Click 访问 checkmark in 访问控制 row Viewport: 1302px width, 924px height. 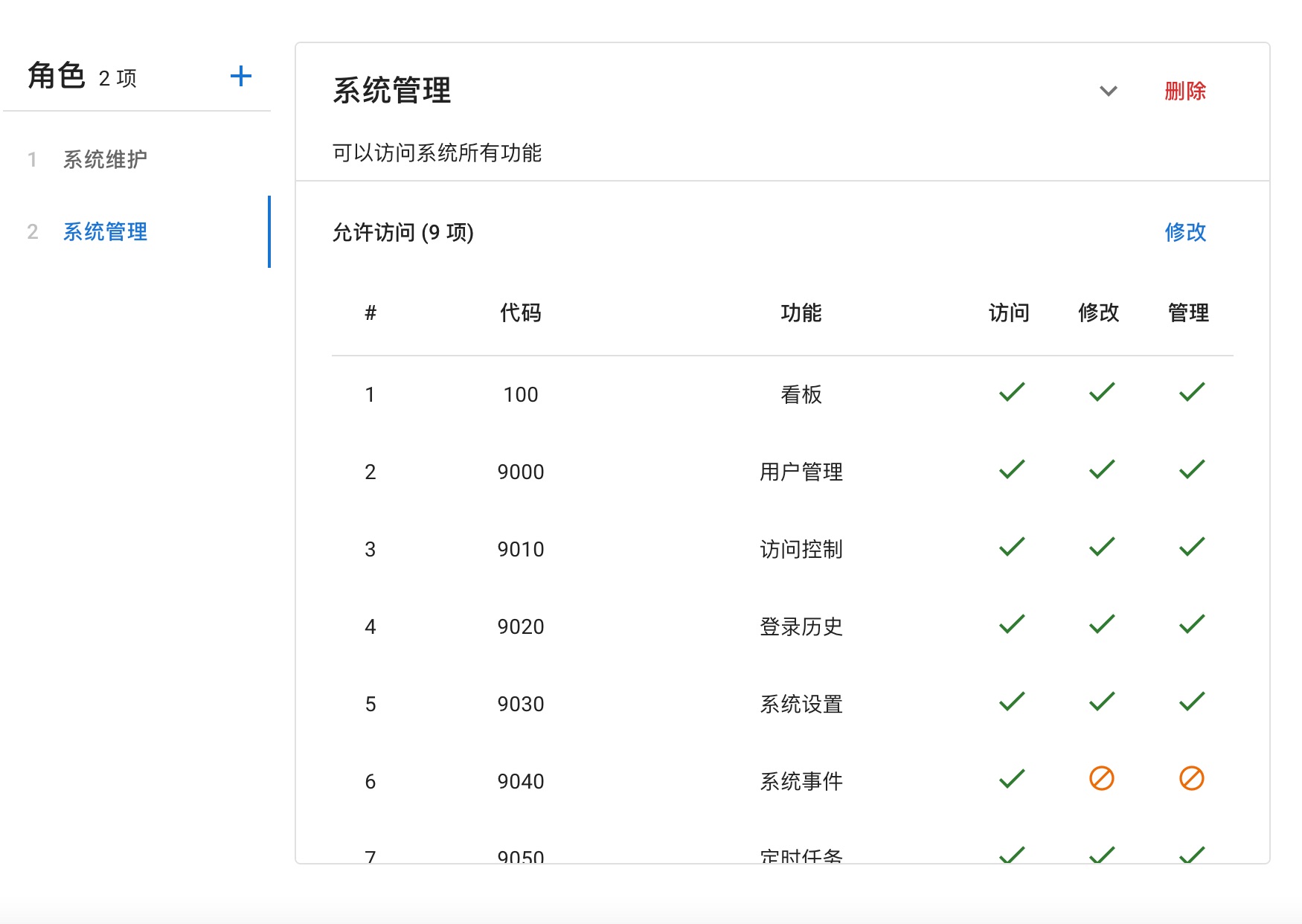point(1012,547)
